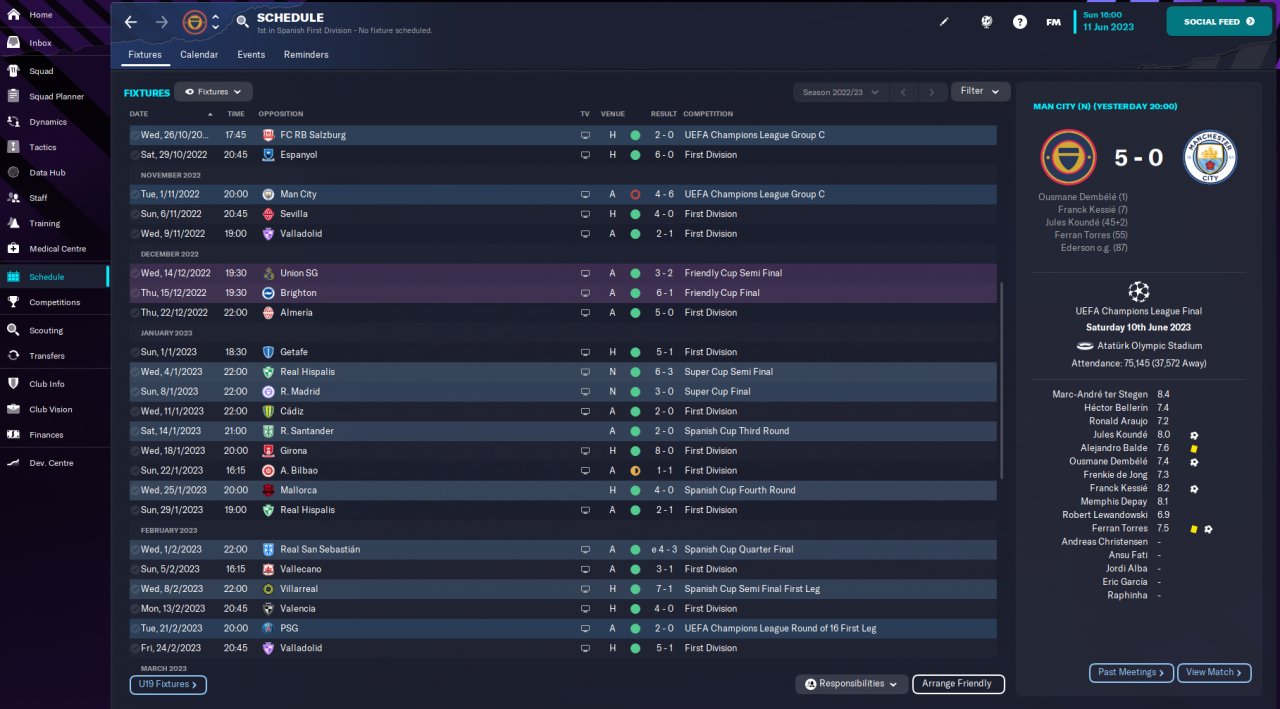Select Schedule in the sidebar
The image size is (1280, 709).
pyautogui.click(x=55, y=277)
